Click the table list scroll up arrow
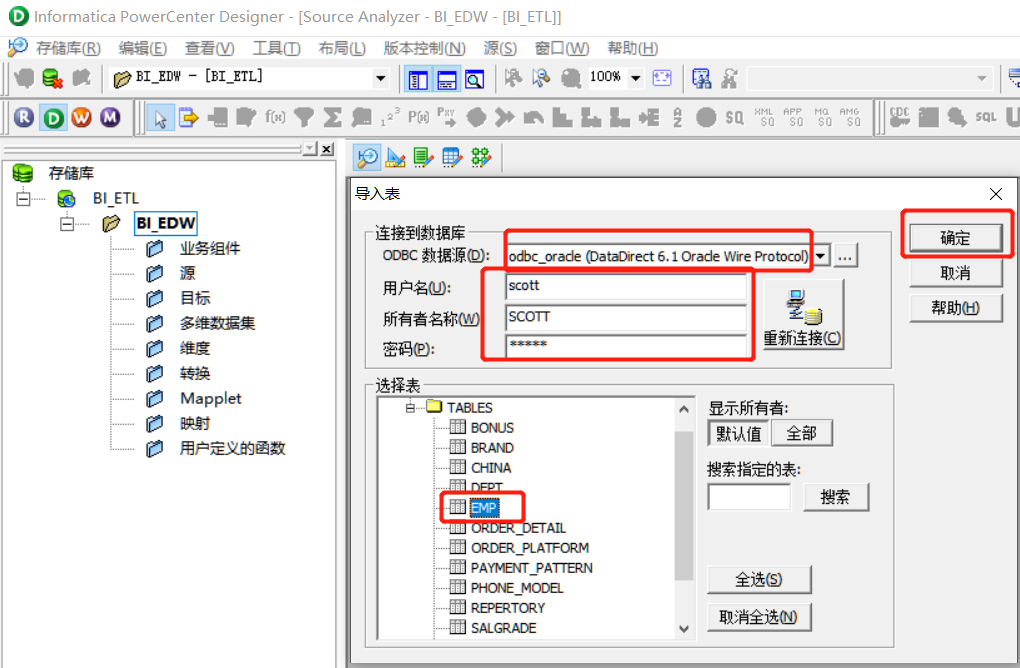Viewport: 1020px width, 668px height. coord(684,409)
